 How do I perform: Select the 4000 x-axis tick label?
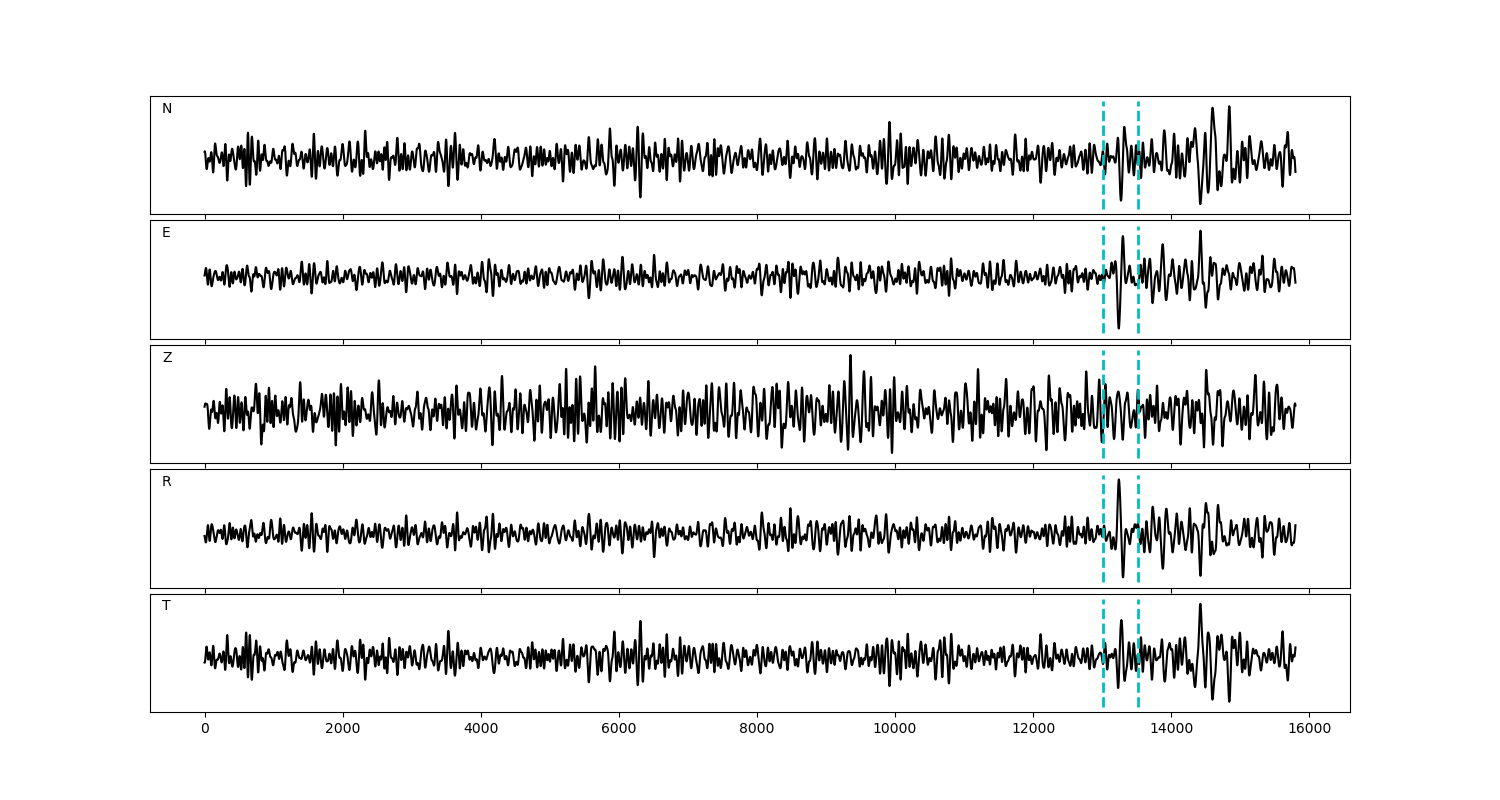coord(481,730)
